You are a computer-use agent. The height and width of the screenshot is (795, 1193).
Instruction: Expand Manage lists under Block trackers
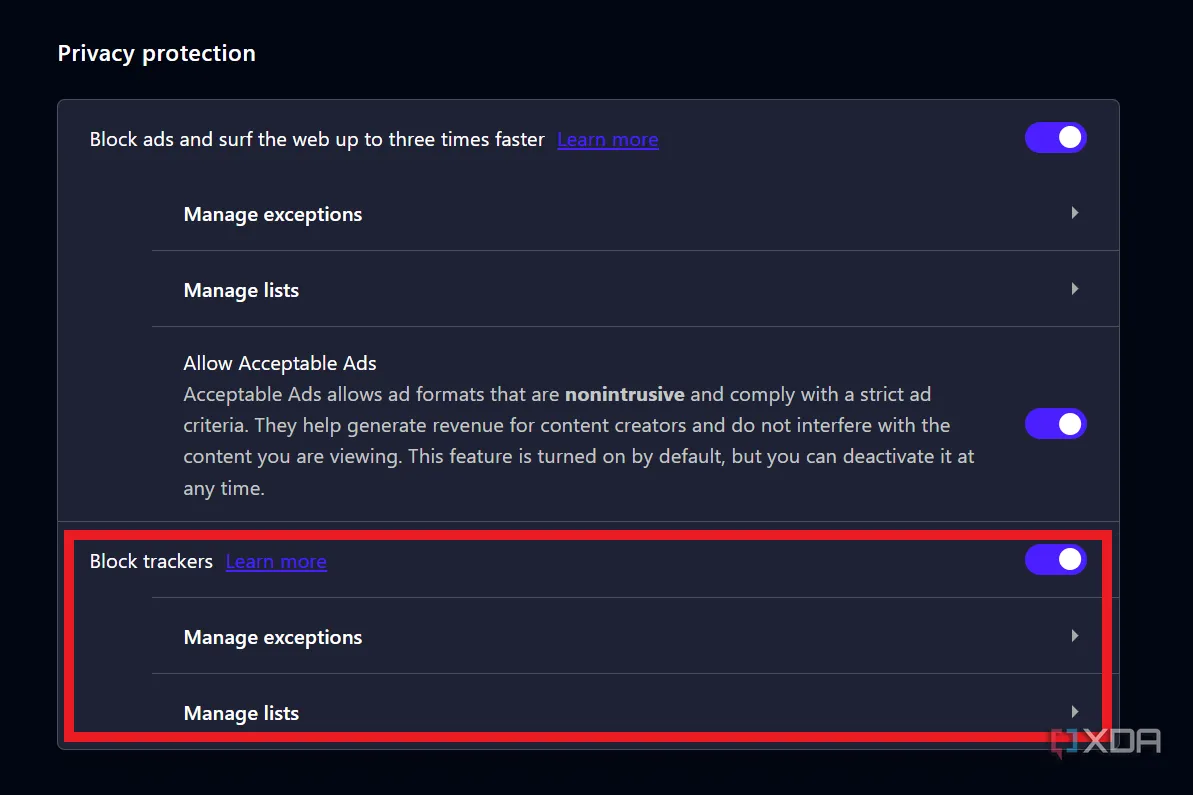(x=241, y=714)
